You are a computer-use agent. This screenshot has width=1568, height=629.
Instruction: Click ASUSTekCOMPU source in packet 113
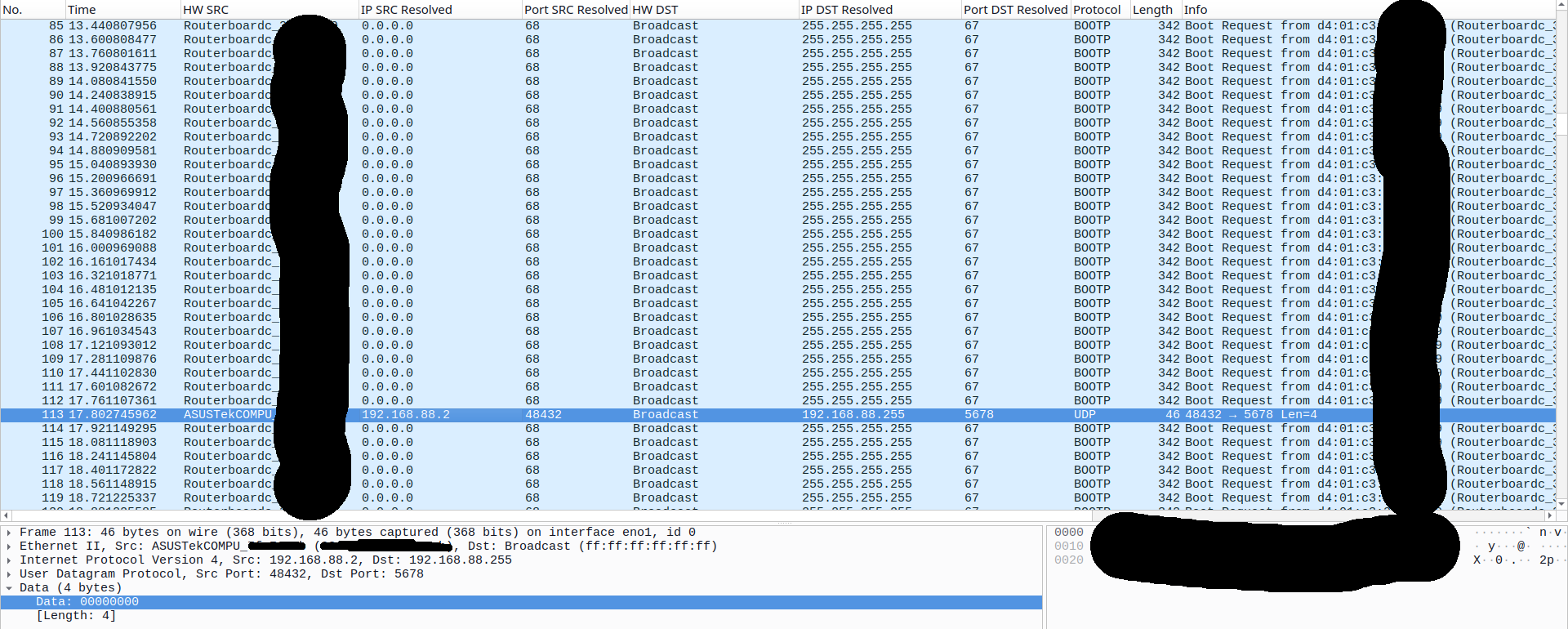(x=228, y=415)
